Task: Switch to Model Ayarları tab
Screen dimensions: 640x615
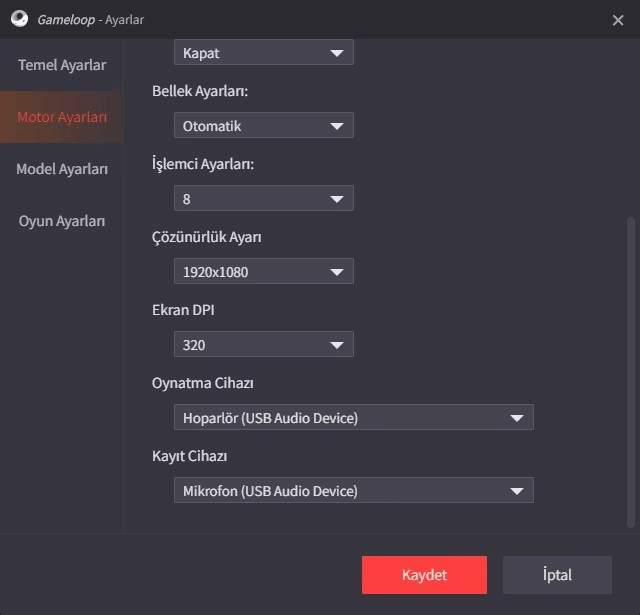Action: pyautogui.click(x=62, y=169)
